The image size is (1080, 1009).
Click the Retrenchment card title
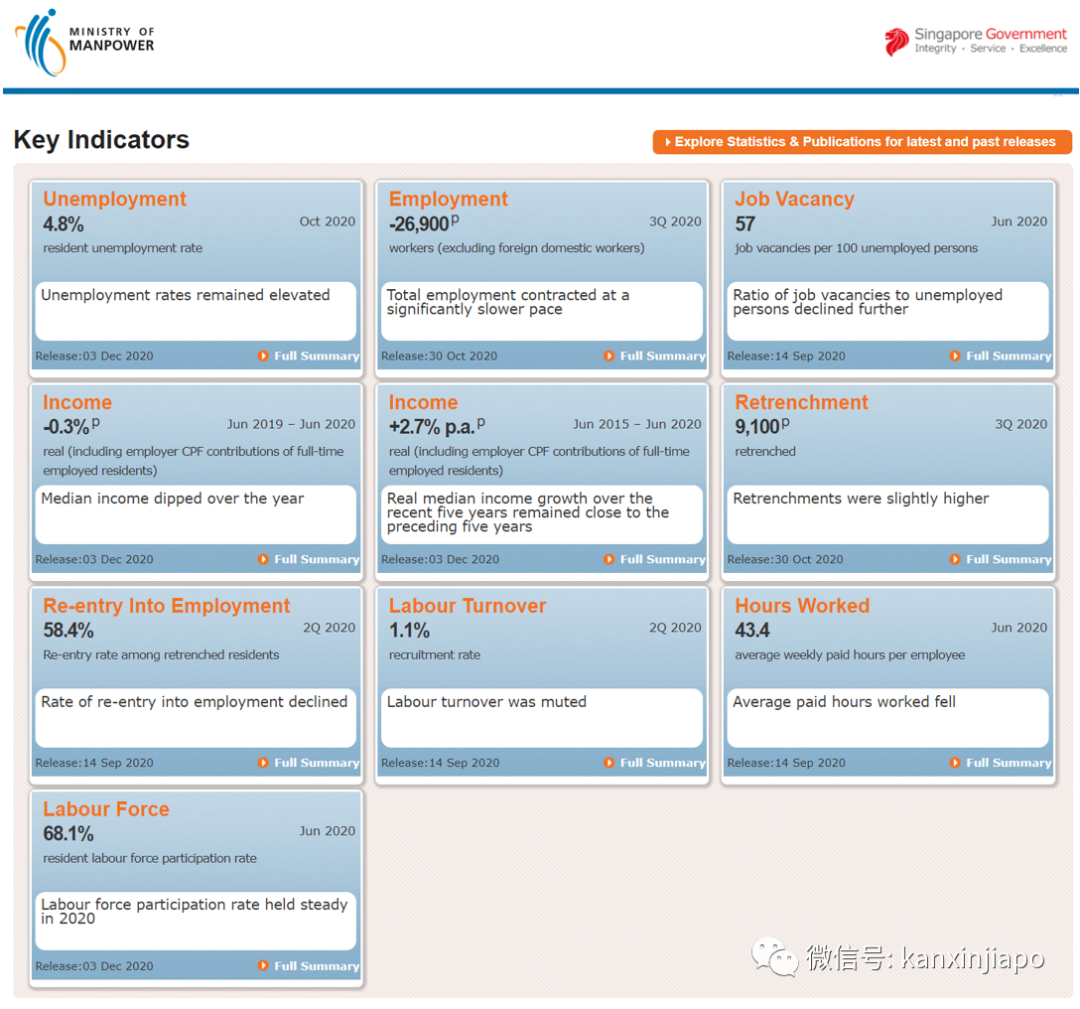(x=802, y=403)
